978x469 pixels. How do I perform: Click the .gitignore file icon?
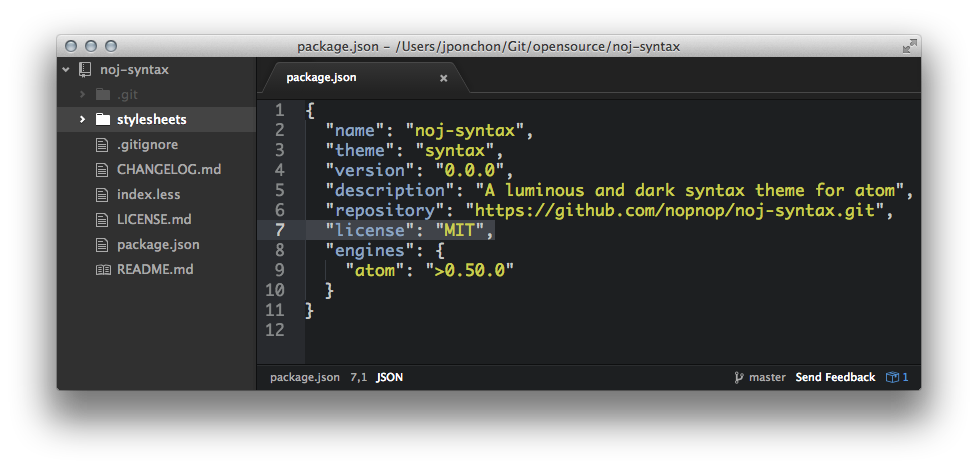pyautogui.click(x=102, y=145)
